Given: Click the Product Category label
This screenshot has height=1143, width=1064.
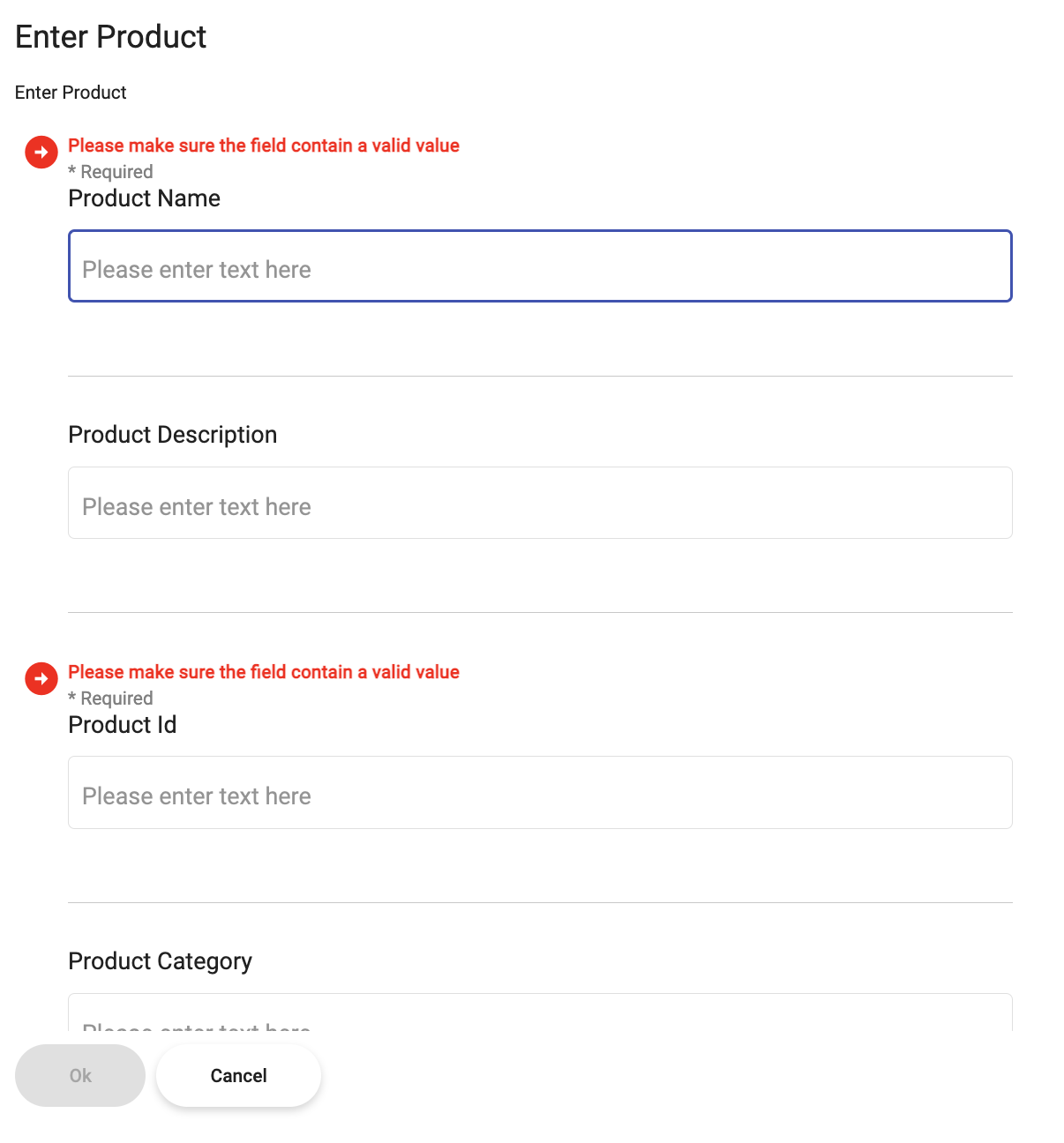Looking at the screenshot, I should [x=161, y=961].
